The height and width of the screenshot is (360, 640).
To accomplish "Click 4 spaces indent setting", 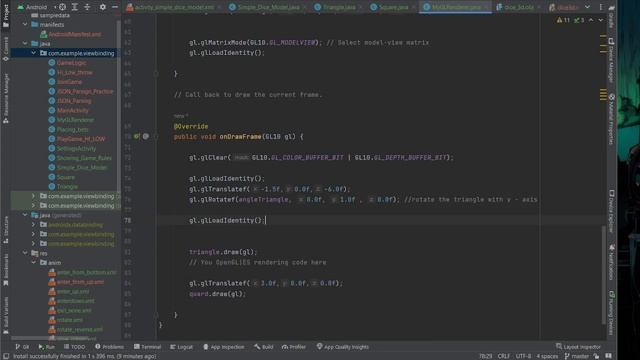I will pos(547,356).
